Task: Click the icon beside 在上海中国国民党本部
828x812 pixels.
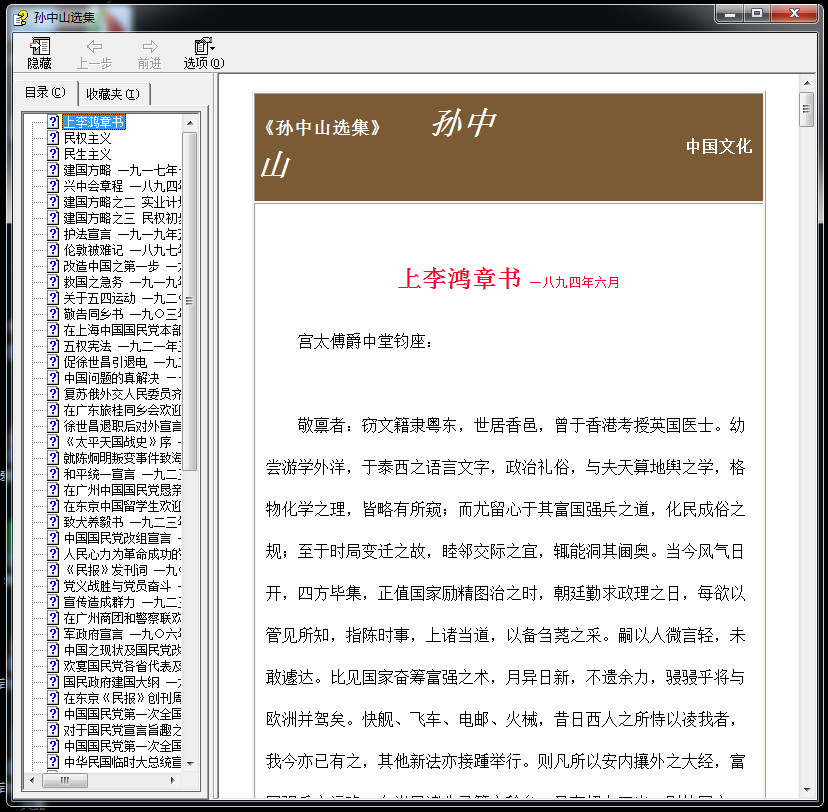Action: (53, 330)
